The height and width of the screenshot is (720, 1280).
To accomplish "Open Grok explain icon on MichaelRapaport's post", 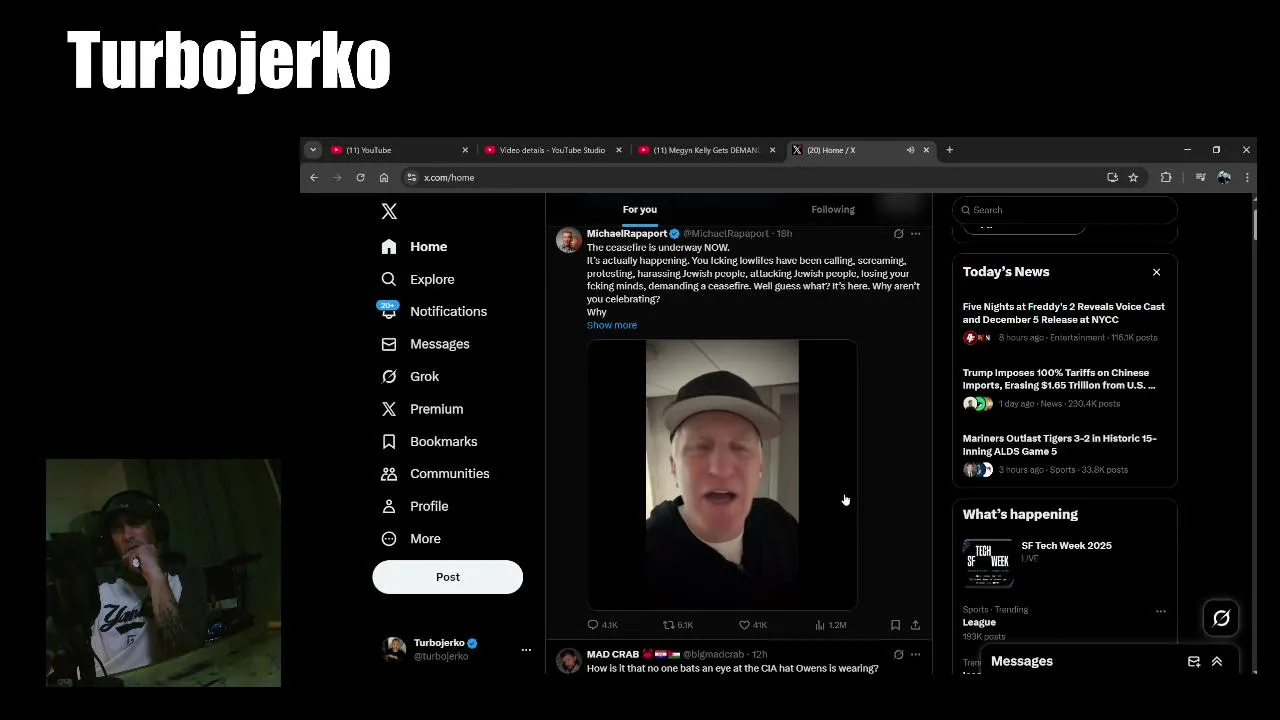I will [x=898, y=234].
